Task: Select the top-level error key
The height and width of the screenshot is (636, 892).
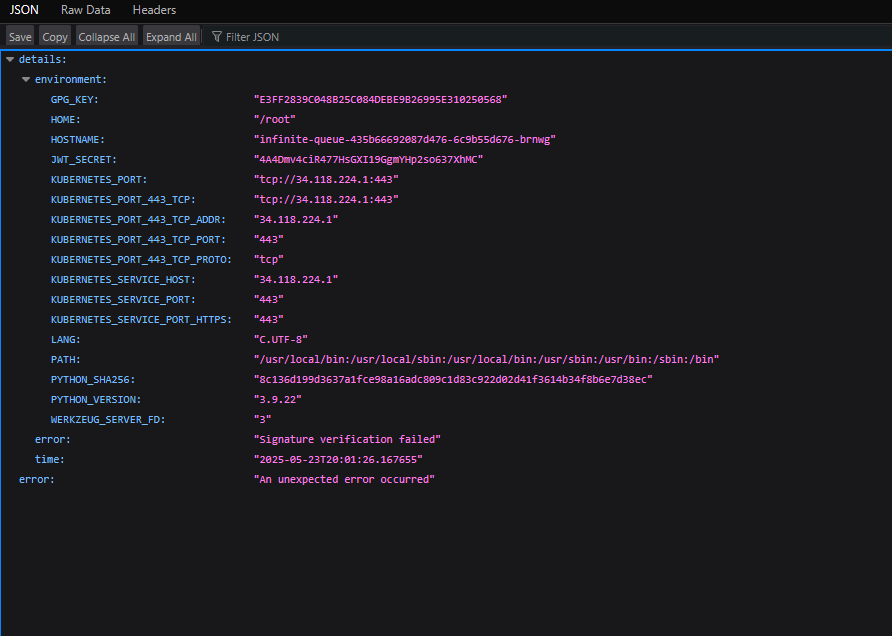Action: (x=37, y=480)
